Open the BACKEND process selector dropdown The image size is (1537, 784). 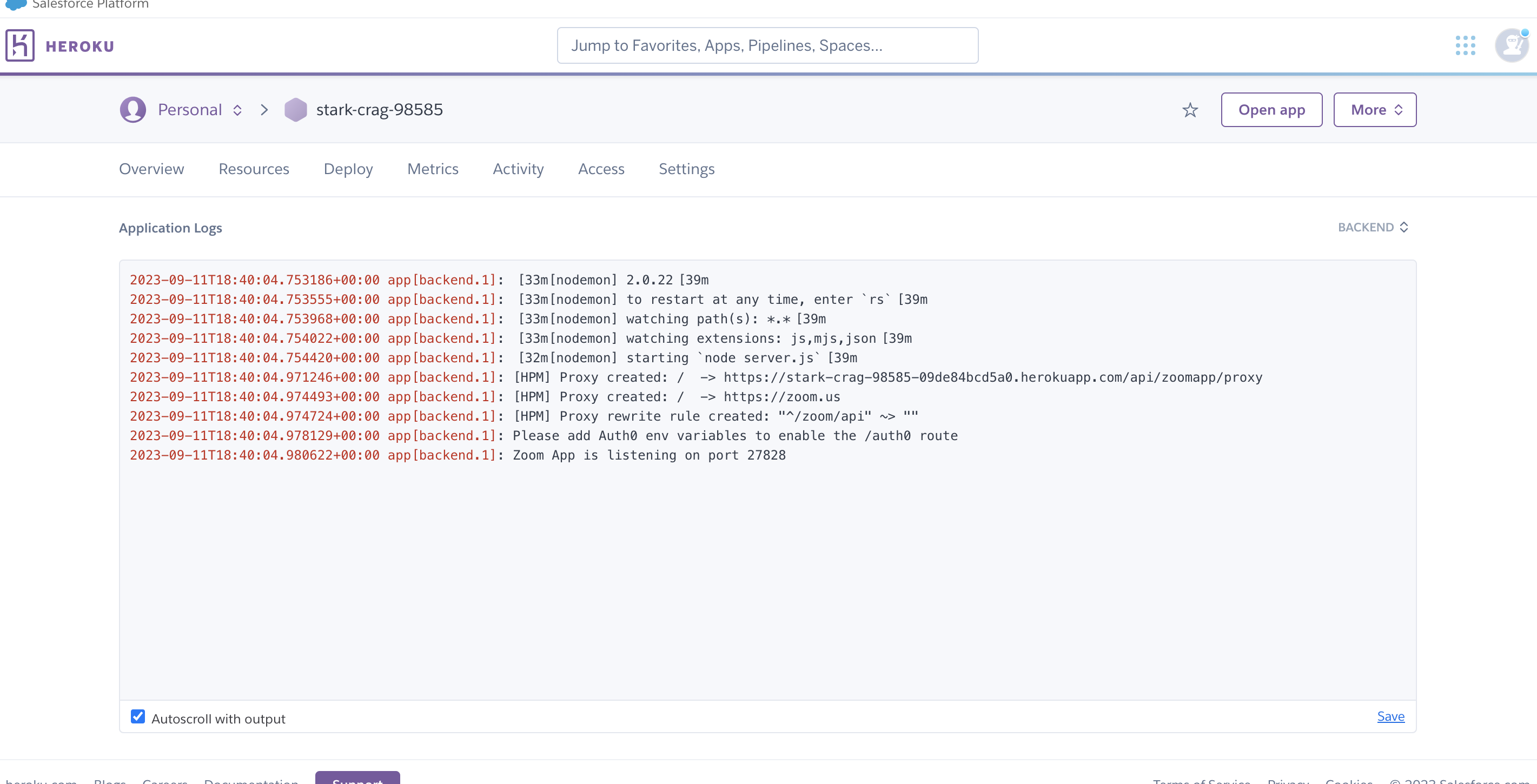click(x=1373, y=227)
